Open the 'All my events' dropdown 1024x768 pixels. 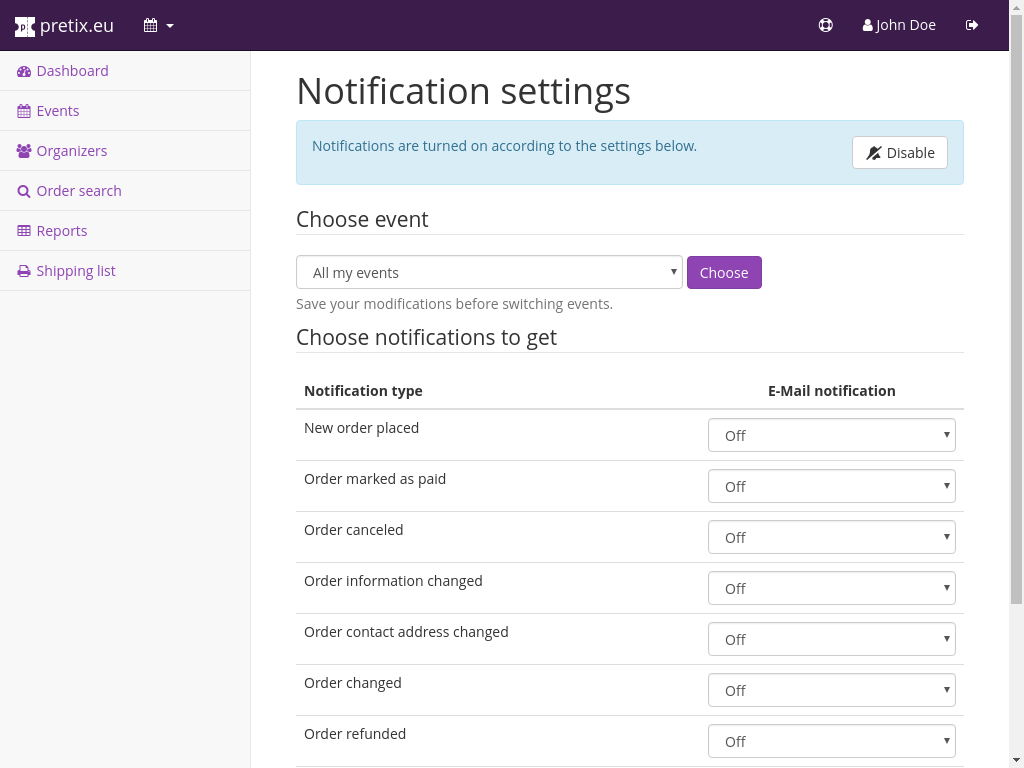tap(489, 272)
